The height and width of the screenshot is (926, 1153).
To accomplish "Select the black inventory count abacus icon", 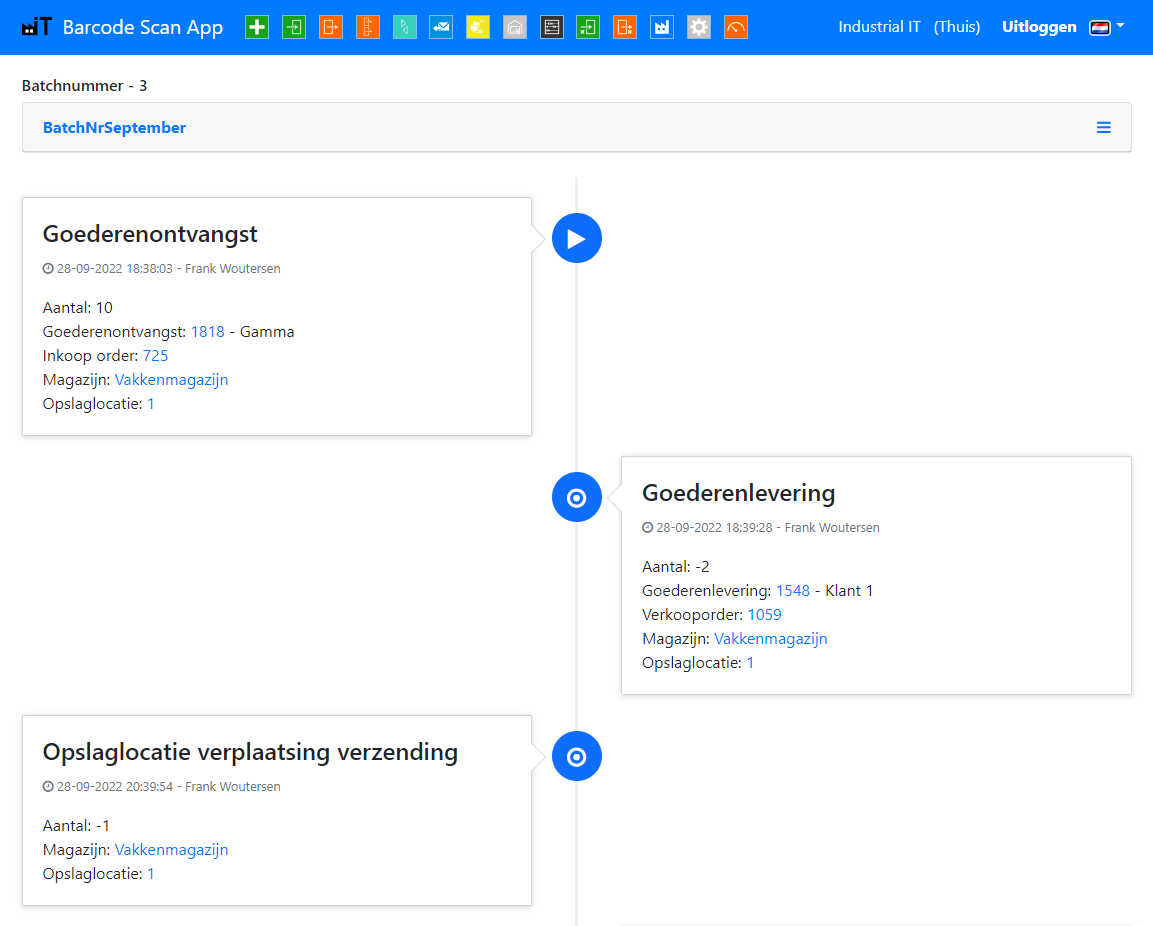I will pos(551,27).
